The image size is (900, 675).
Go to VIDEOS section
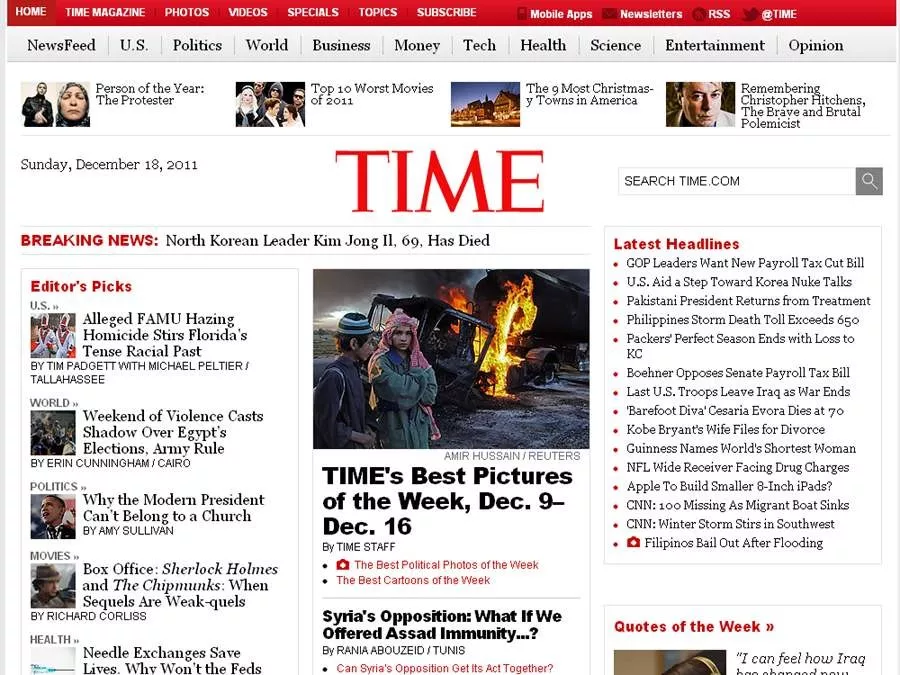[248, 12]
